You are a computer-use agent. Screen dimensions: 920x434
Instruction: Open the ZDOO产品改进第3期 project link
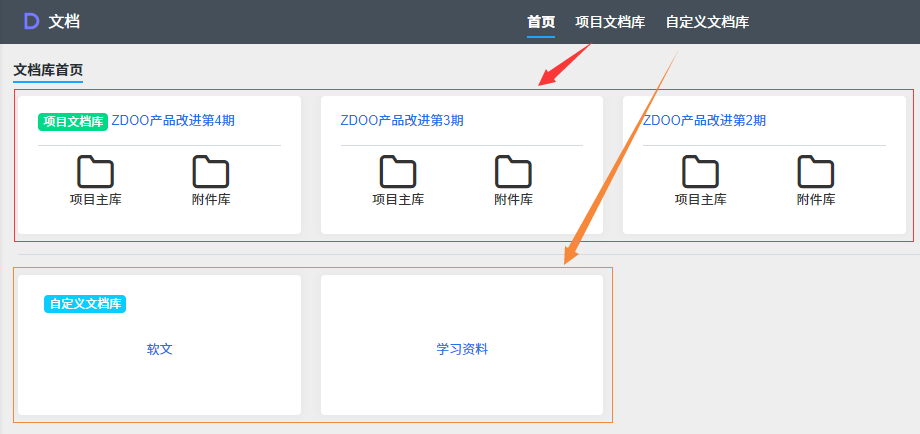click(402, 121)
